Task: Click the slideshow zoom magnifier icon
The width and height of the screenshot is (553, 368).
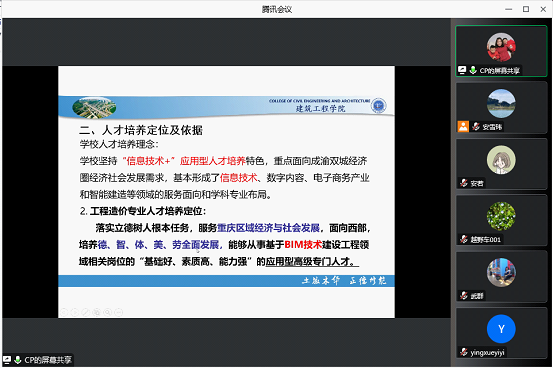Action: click(108, 312)
